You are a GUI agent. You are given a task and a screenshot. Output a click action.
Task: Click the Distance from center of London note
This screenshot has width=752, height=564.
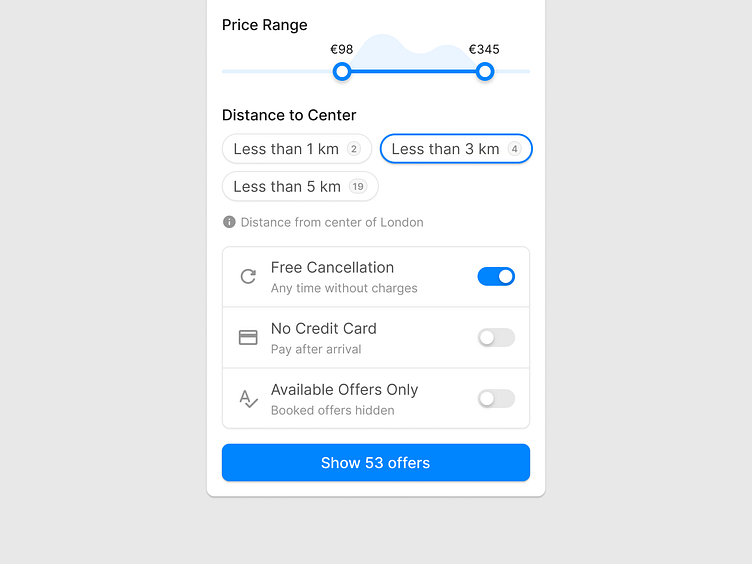(332, 223)
